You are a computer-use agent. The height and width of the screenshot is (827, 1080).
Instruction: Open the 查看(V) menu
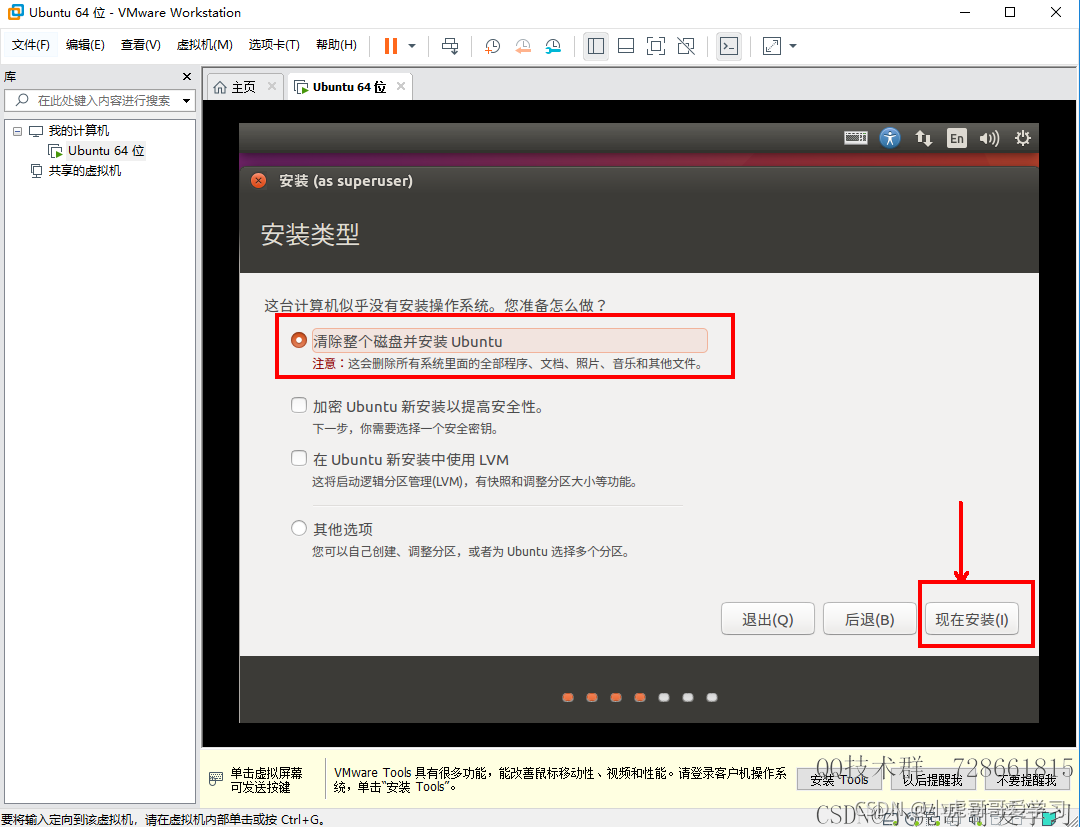141,45
